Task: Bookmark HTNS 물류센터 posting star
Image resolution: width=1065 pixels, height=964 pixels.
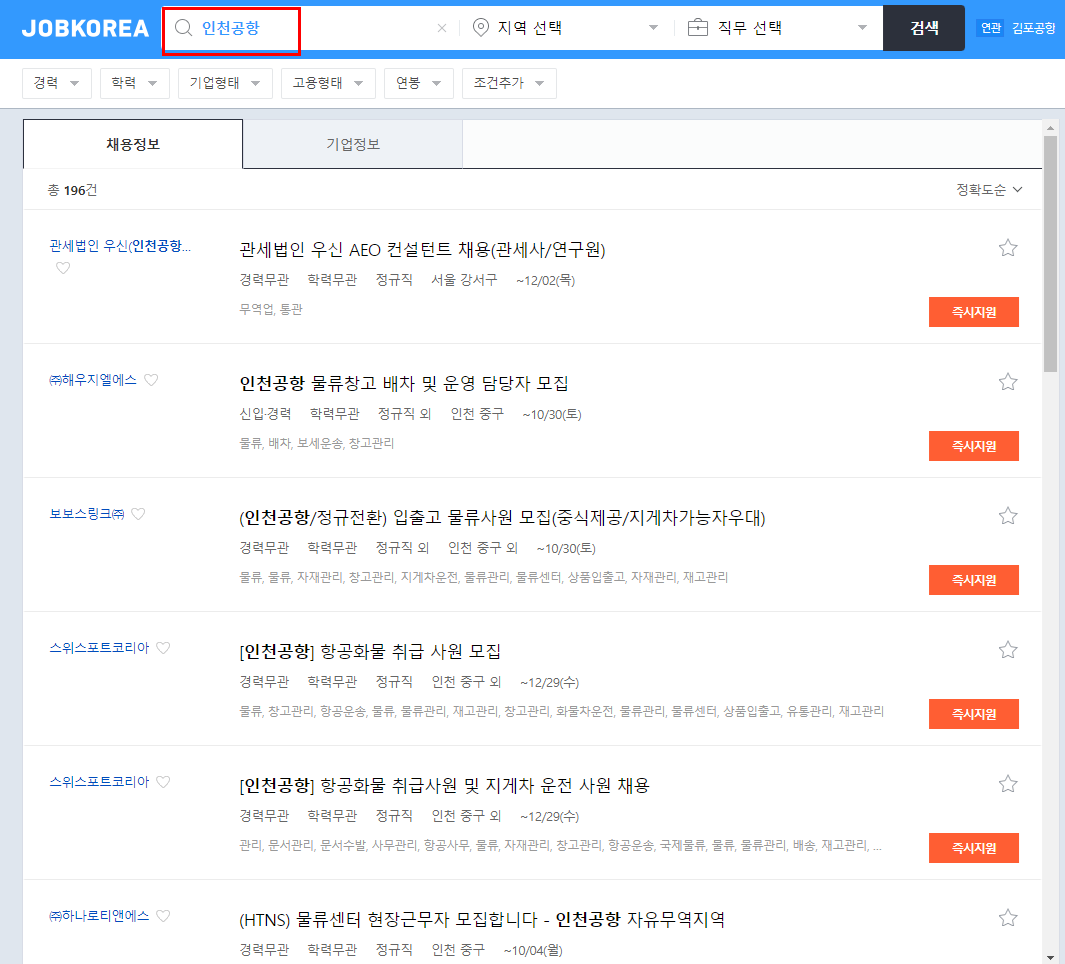Action: [x=1008, y=918]
